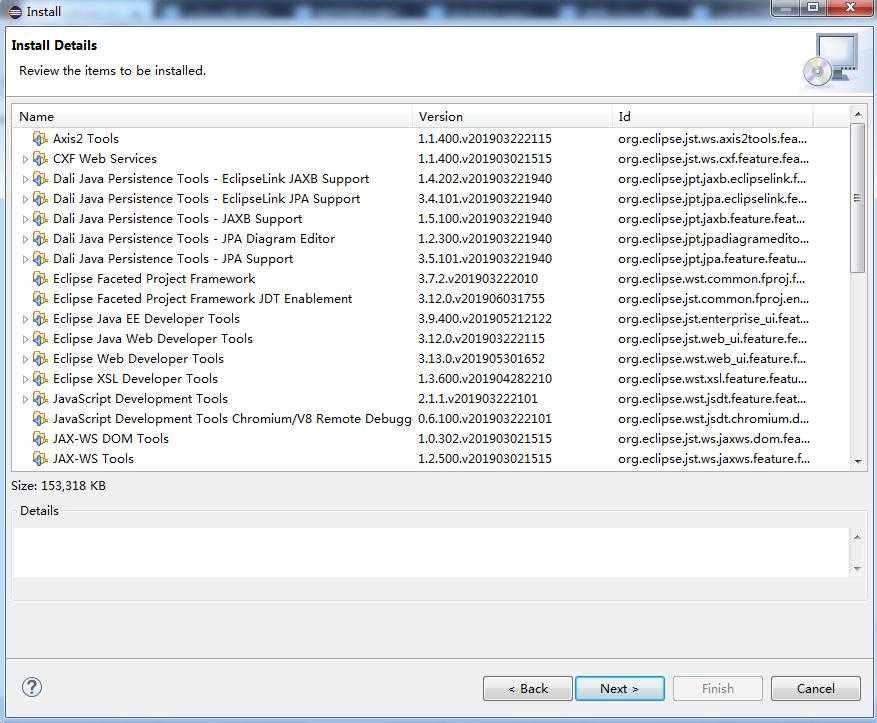877x723 pixels.
Task: Expand Dali JPA Diagram Editor node
Action: click(x=25, y=239)
